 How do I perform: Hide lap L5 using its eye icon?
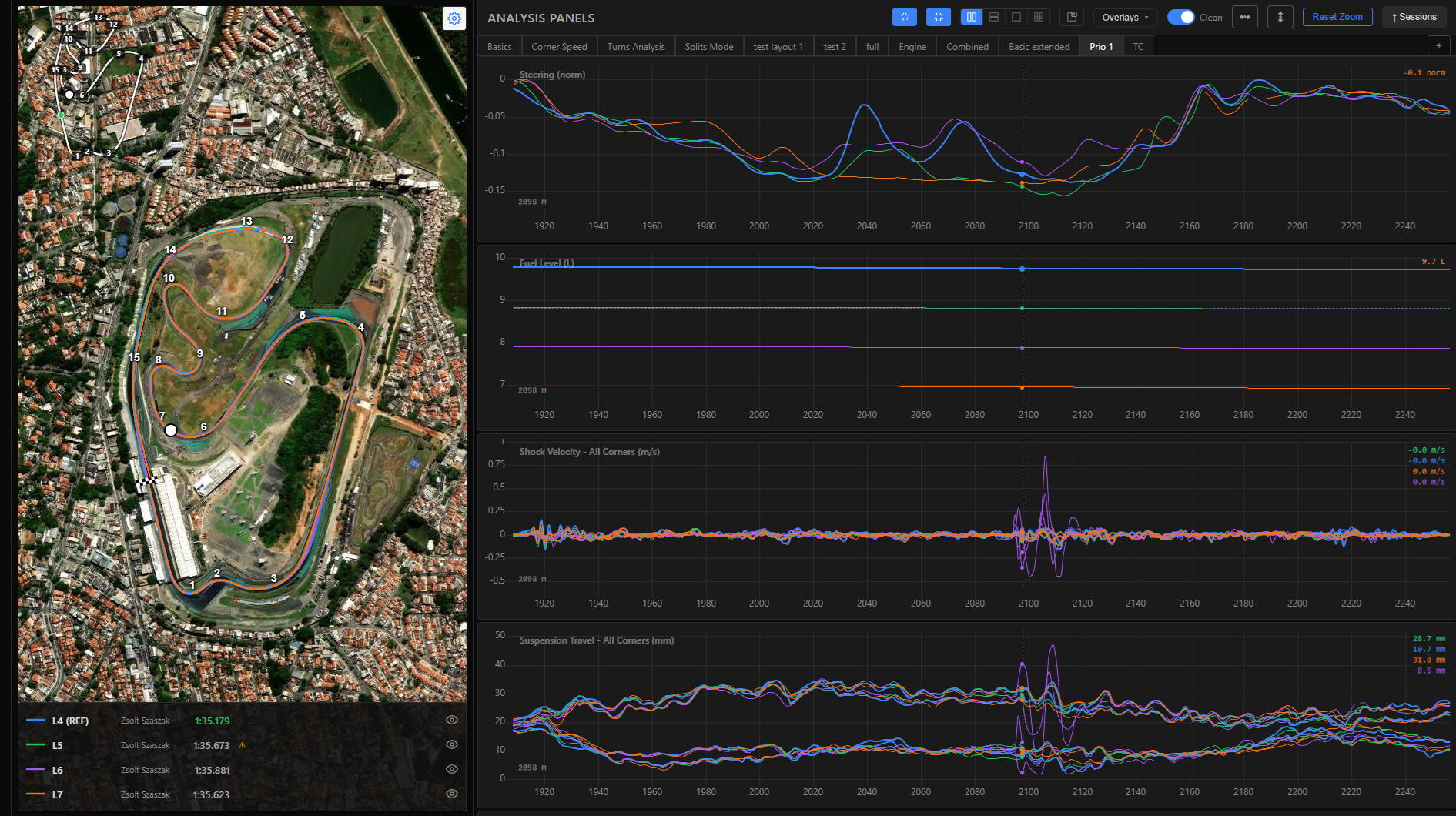pyautogui.click(x=452, y=744)
